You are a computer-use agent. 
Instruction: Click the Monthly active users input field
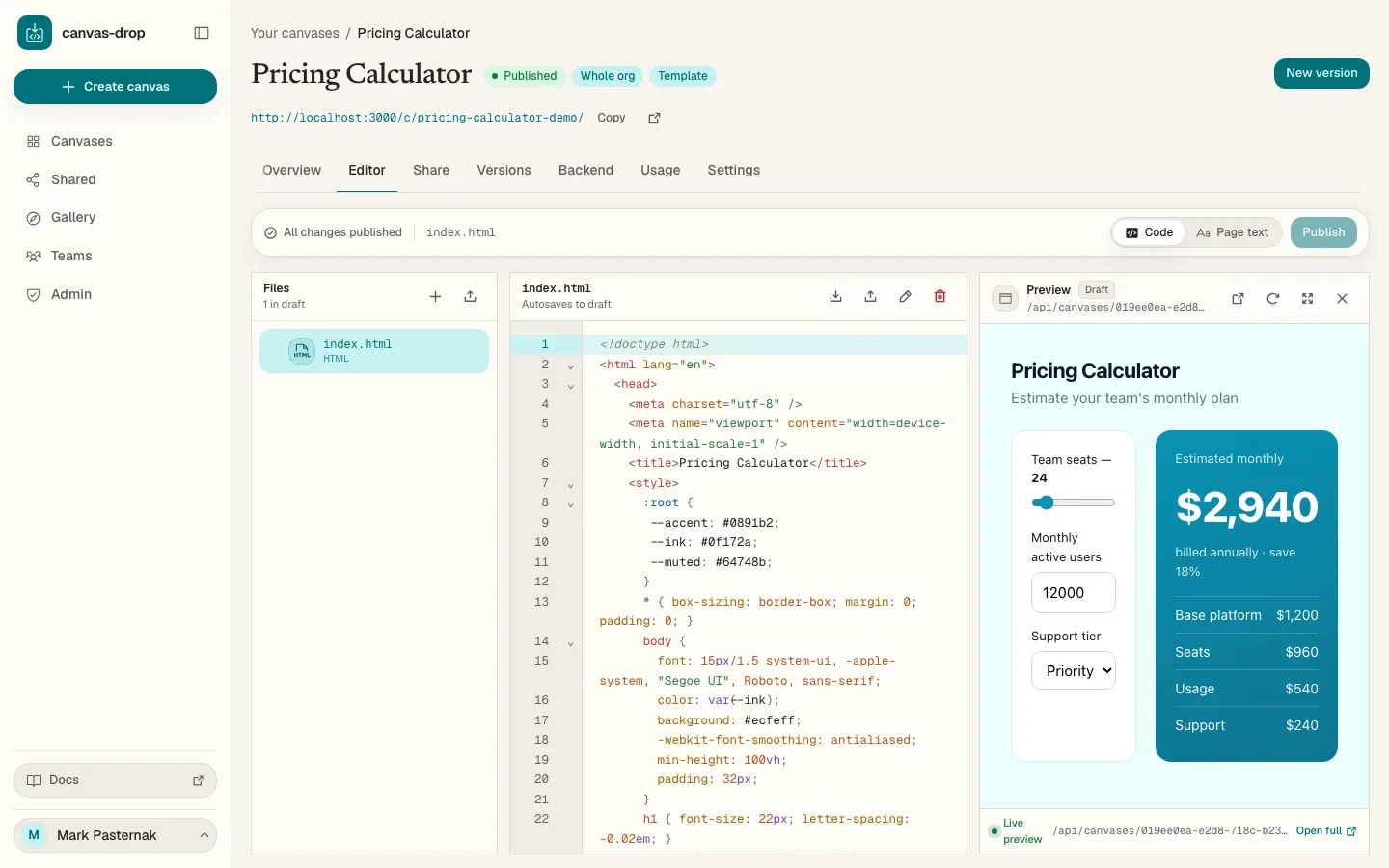click(x=1073, y=593)
